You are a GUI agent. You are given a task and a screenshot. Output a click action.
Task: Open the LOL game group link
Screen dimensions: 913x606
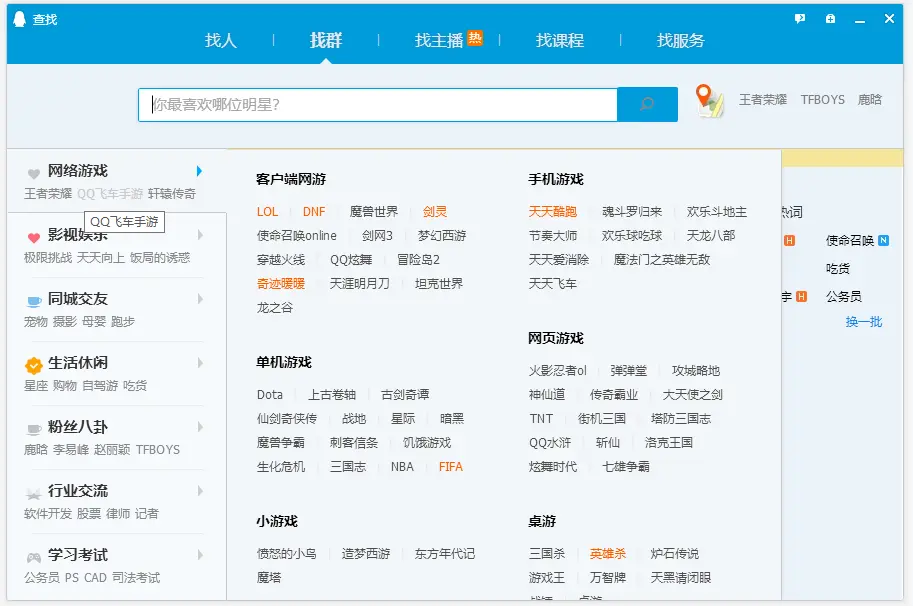(x=267, y=212)
